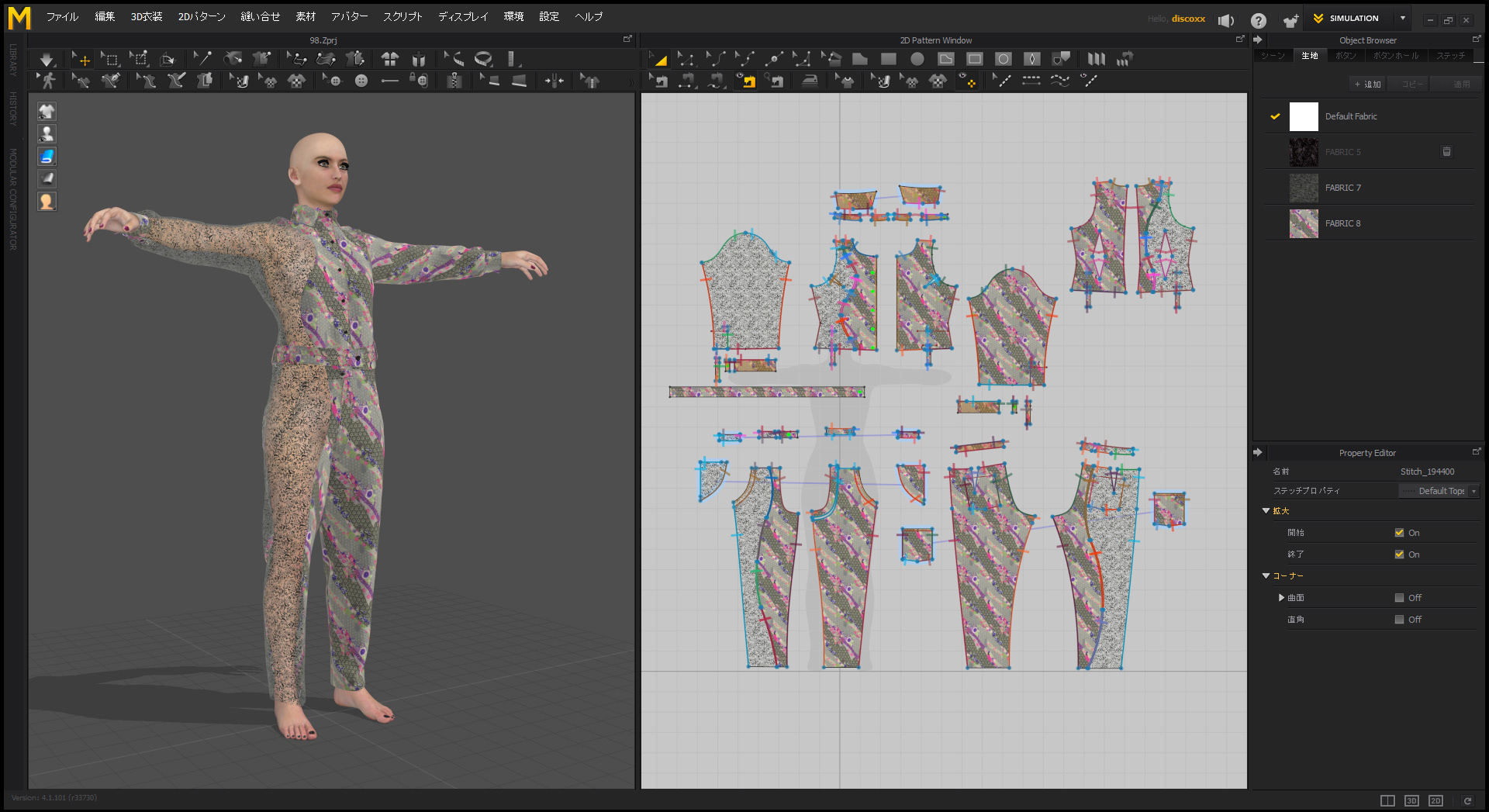Screen dimensions: 1489x812
Task: Open the 編集 menu
Action: pyautogui.click(x=105, y=16)
